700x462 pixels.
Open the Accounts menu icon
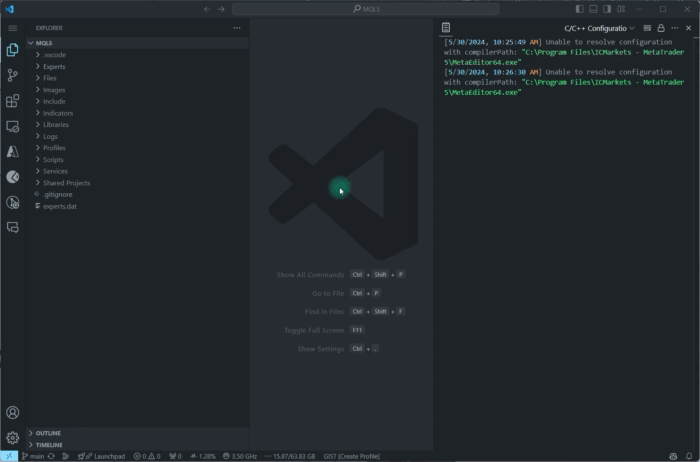pos(12,412)
